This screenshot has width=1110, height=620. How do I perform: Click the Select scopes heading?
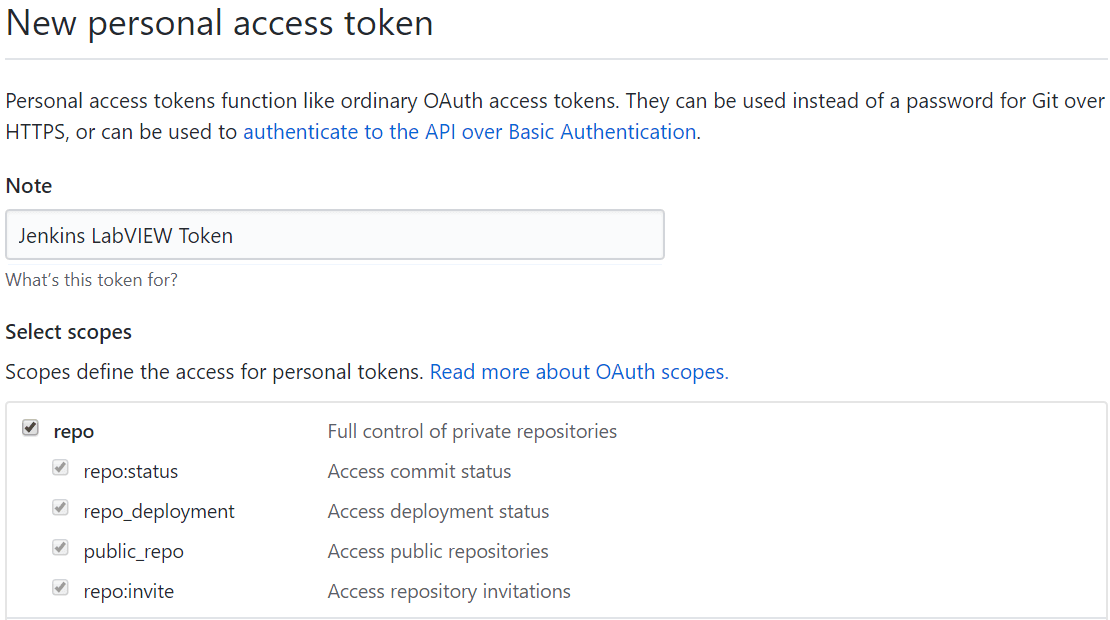point(69,331)
